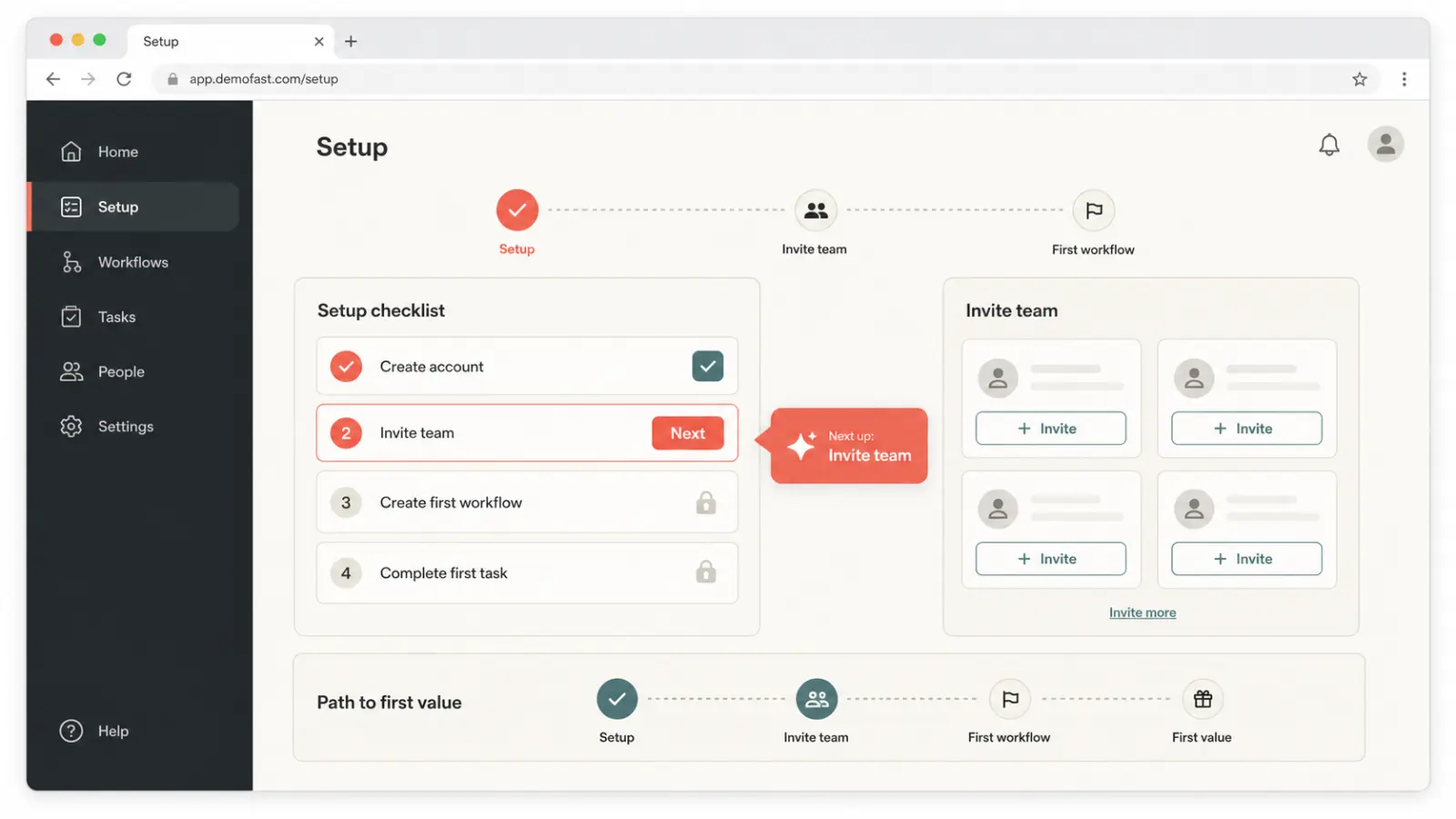Click the Next up: Invite team tooltip
Screen dimensions: 1456x819
[848, 446]
